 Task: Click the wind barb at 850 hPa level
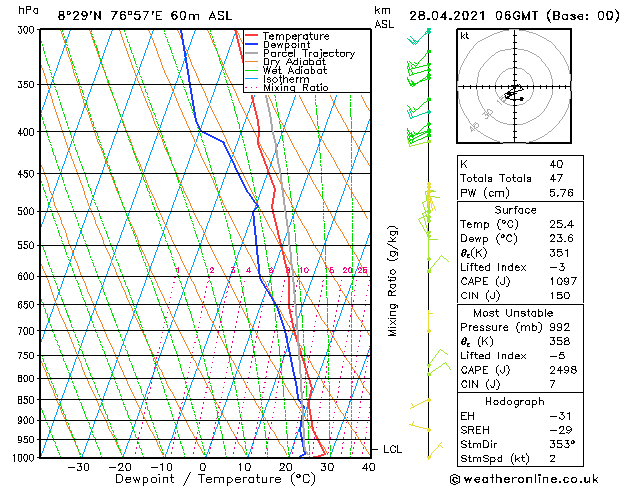click(420, 404)
